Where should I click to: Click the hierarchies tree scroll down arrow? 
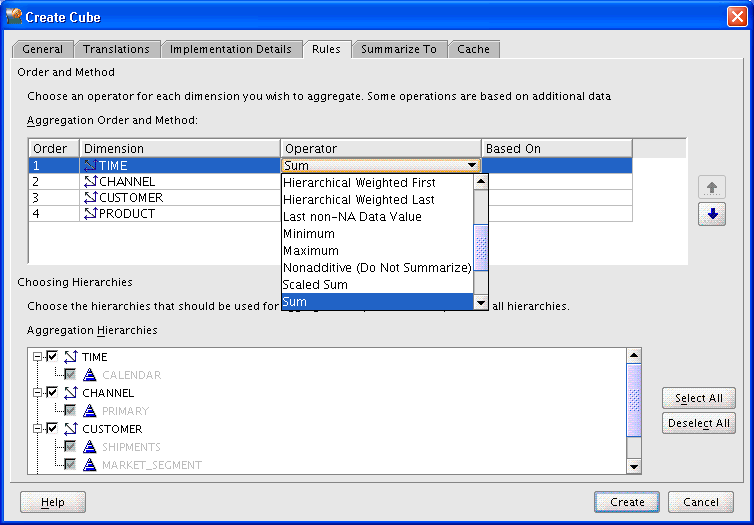[634, 466]
